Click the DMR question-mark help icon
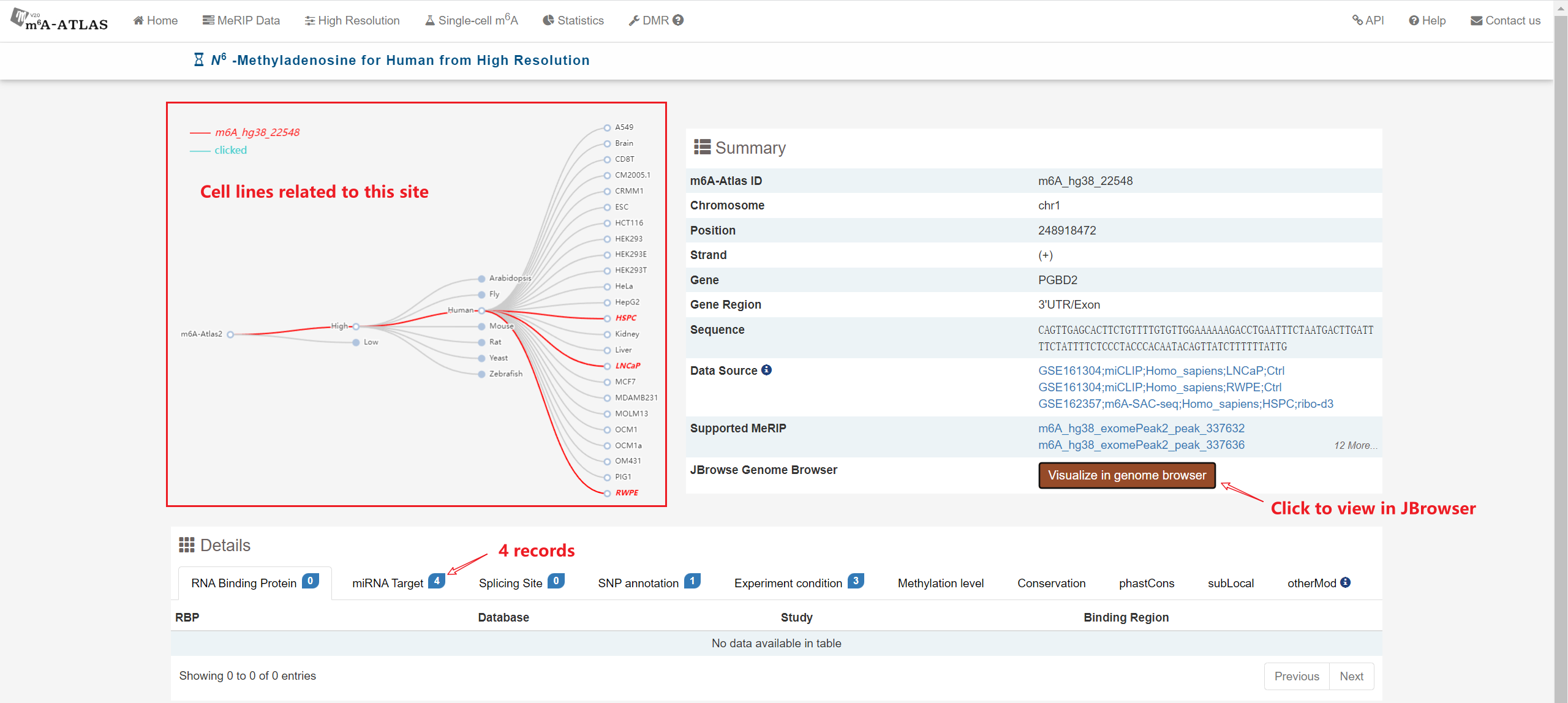The width and height of the screenshot is (1568, 703). coord(678,20)
